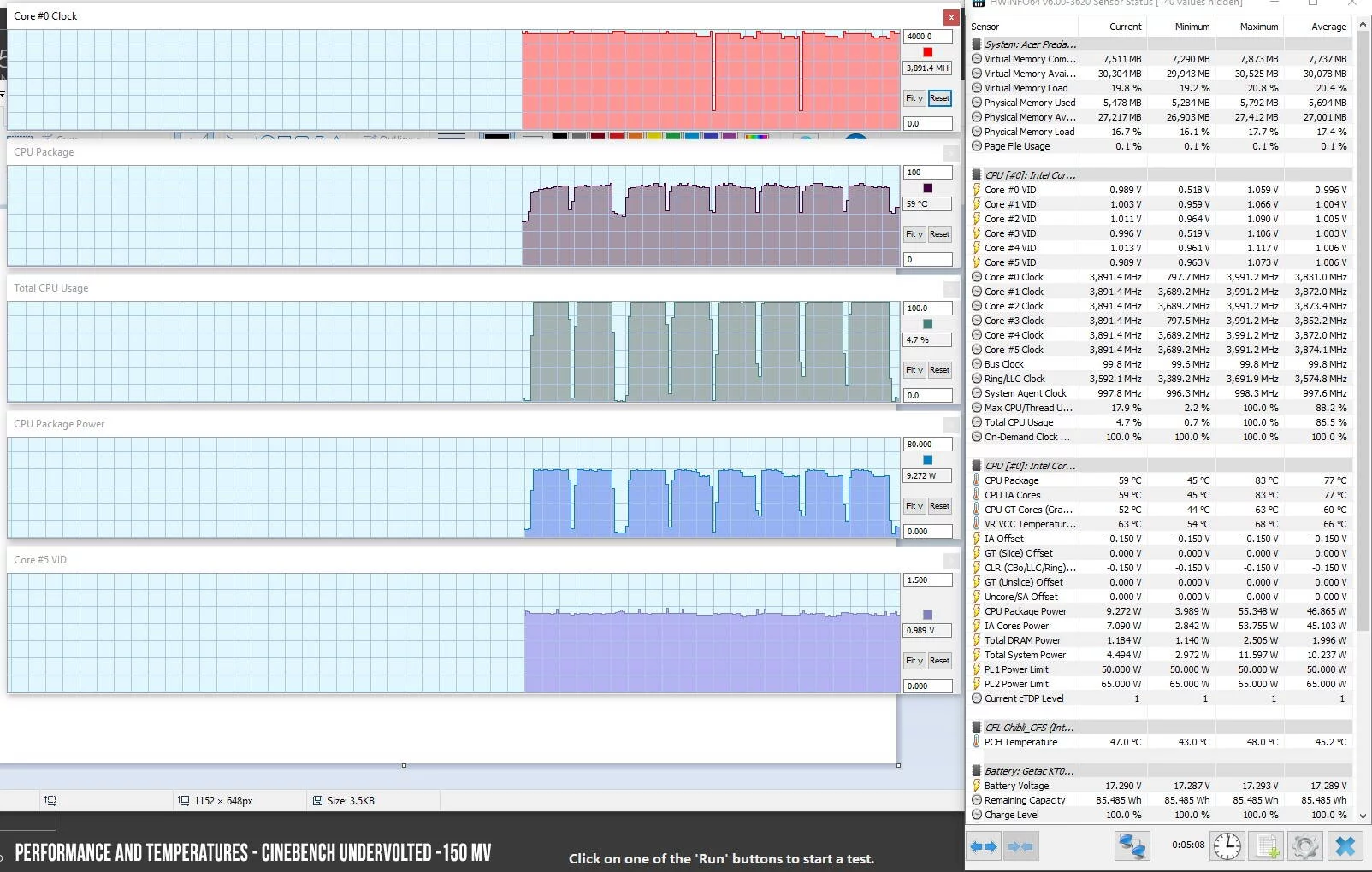The height and width of the screenshot is (872, 1372).
Task: Click the icon beside VR VCC Temperature
Action: coord(977,524)
